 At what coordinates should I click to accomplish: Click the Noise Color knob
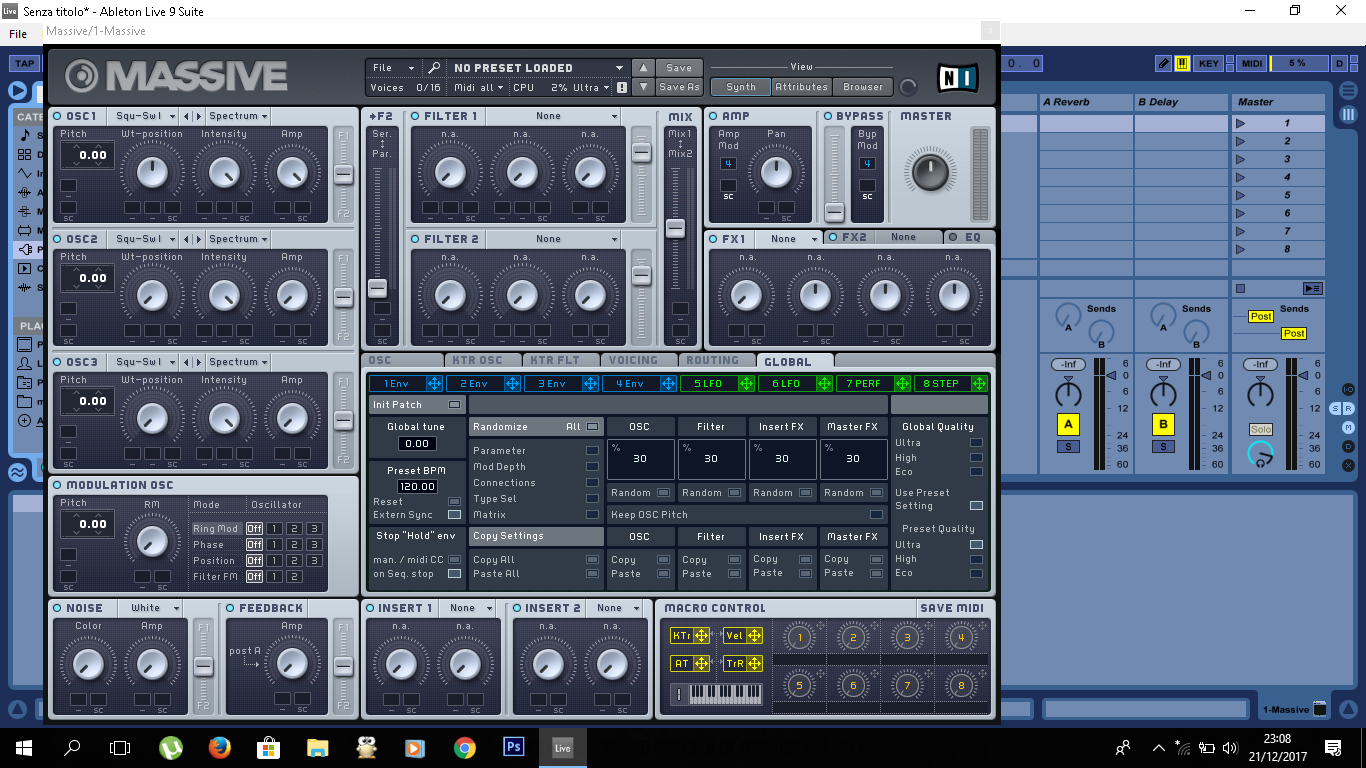[88, 664]
